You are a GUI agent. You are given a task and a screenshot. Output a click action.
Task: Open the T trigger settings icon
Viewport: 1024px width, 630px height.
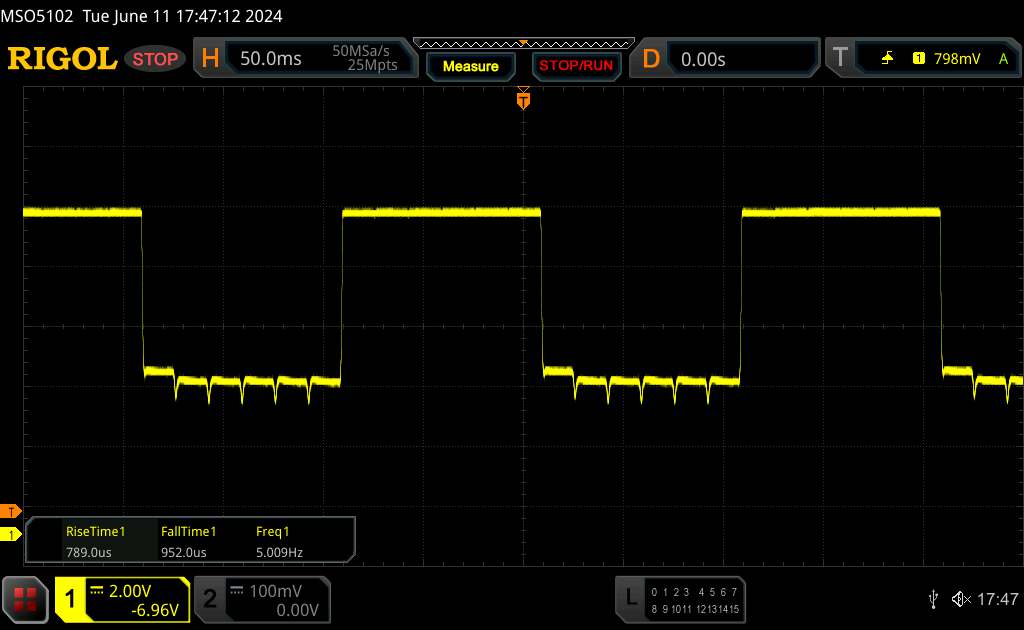pyautogui.click(x=839, y=59)
